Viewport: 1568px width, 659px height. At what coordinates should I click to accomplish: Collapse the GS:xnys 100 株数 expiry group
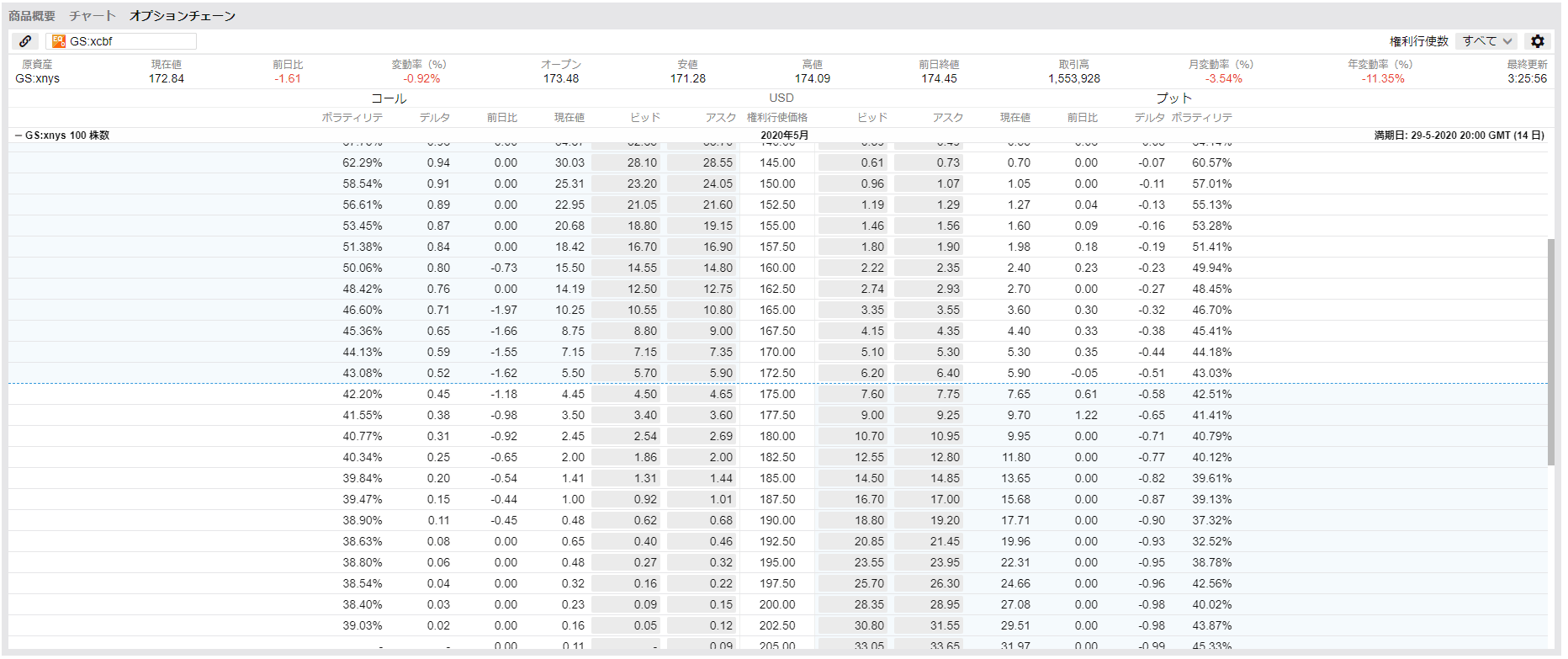(19, 136)
